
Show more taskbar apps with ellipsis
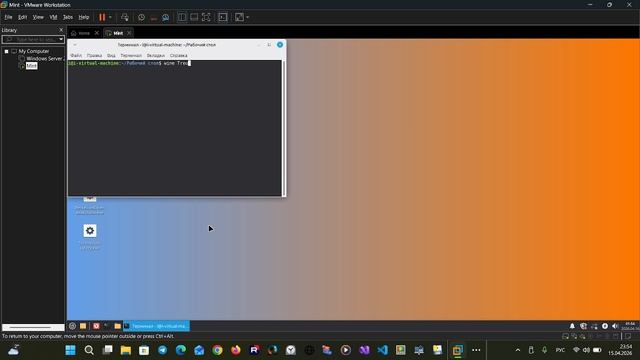(x=476, y=350)
